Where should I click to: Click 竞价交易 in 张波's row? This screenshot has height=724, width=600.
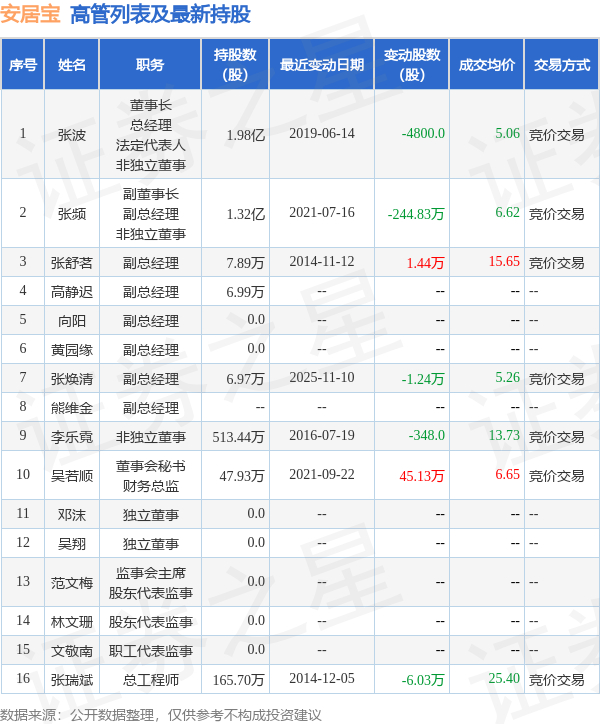[x=556, y=135]
